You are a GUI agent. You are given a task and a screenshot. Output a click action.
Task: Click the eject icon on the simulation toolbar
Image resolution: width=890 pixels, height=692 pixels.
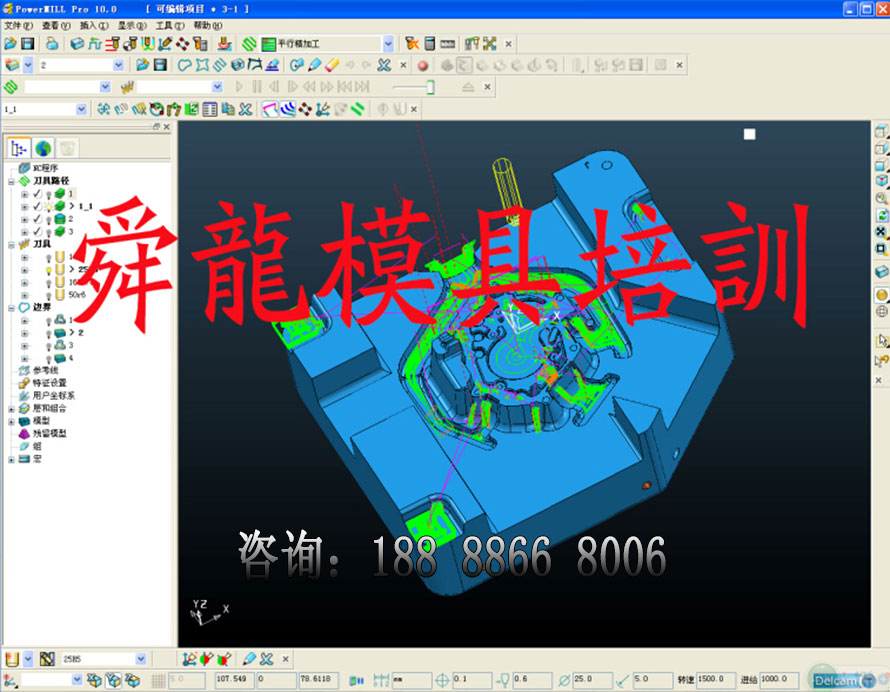tap(469, 87)
